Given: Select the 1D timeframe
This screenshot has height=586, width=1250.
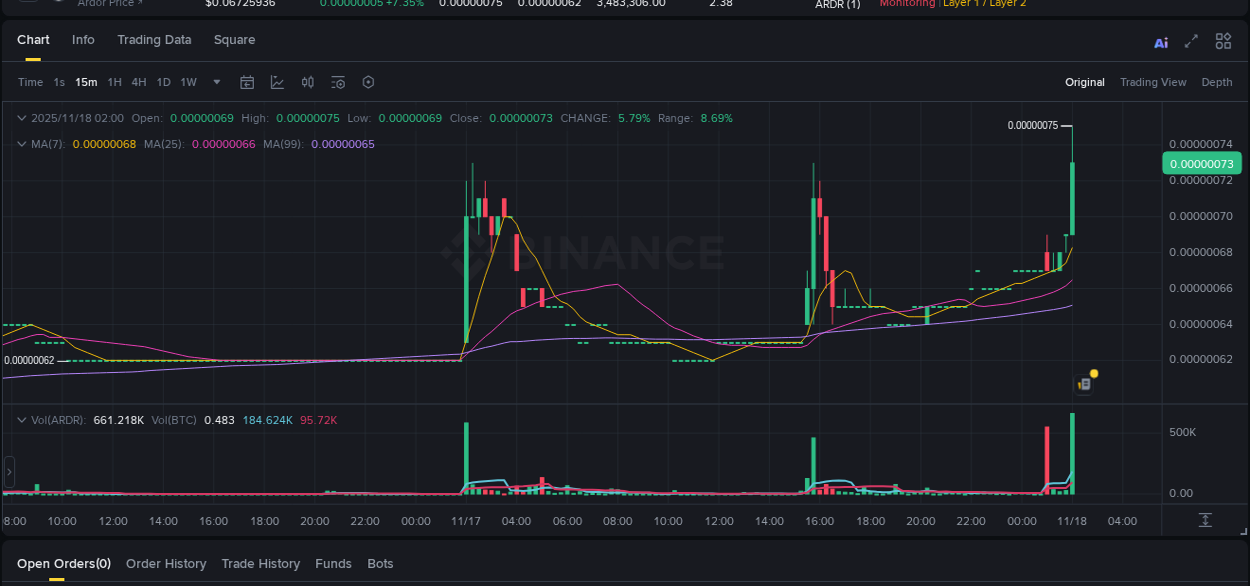Looking at the screenshot, I should (163, 82).
